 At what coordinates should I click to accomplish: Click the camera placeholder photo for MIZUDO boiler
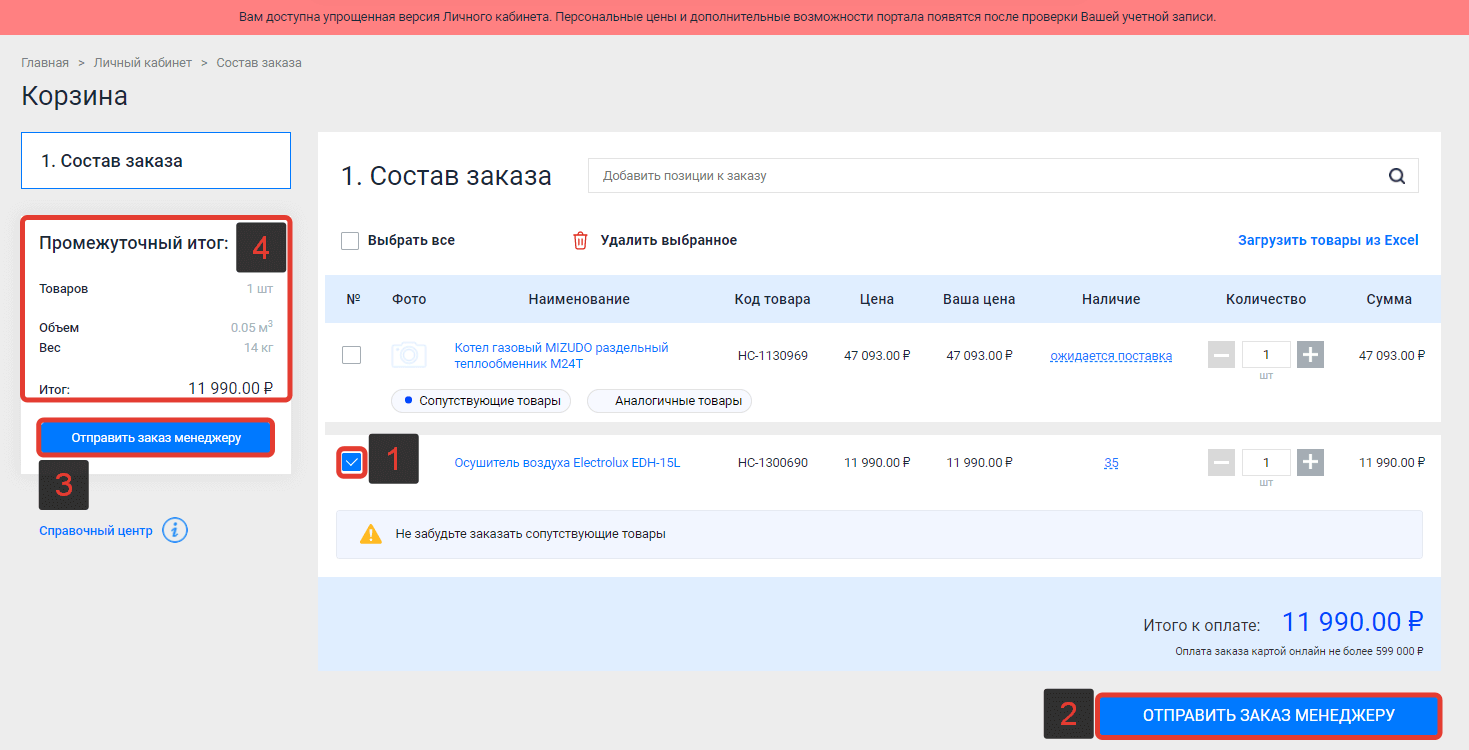[x=408, y=355]
